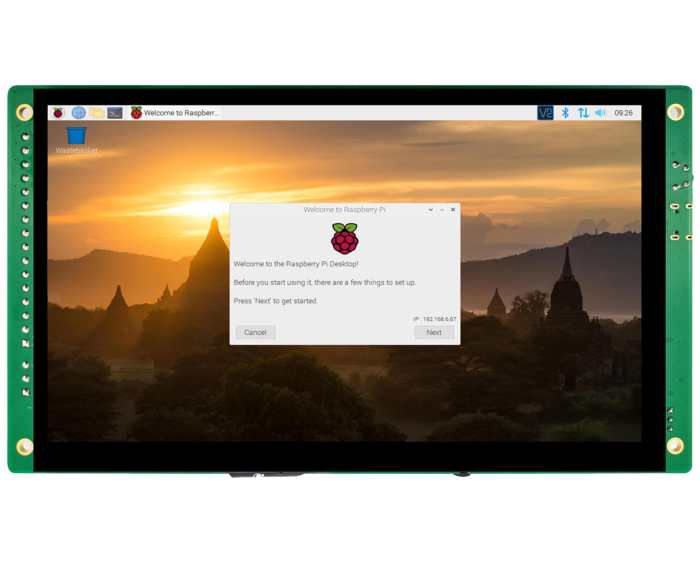Open the Raspberry Pi applications menu

(x=58, y=113)
